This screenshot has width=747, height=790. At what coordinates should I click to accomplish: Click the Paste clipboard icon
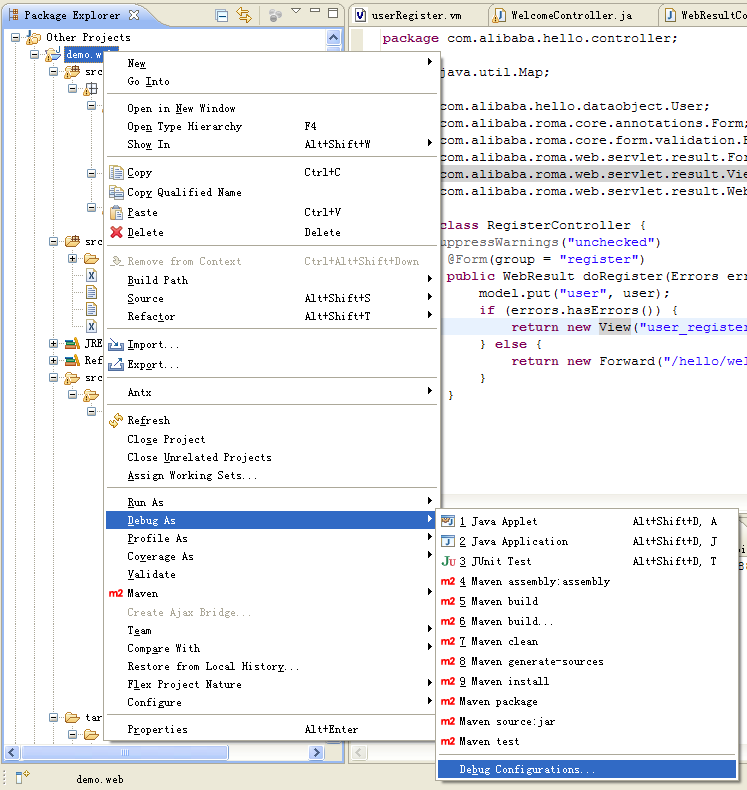(x=116, y=212)
